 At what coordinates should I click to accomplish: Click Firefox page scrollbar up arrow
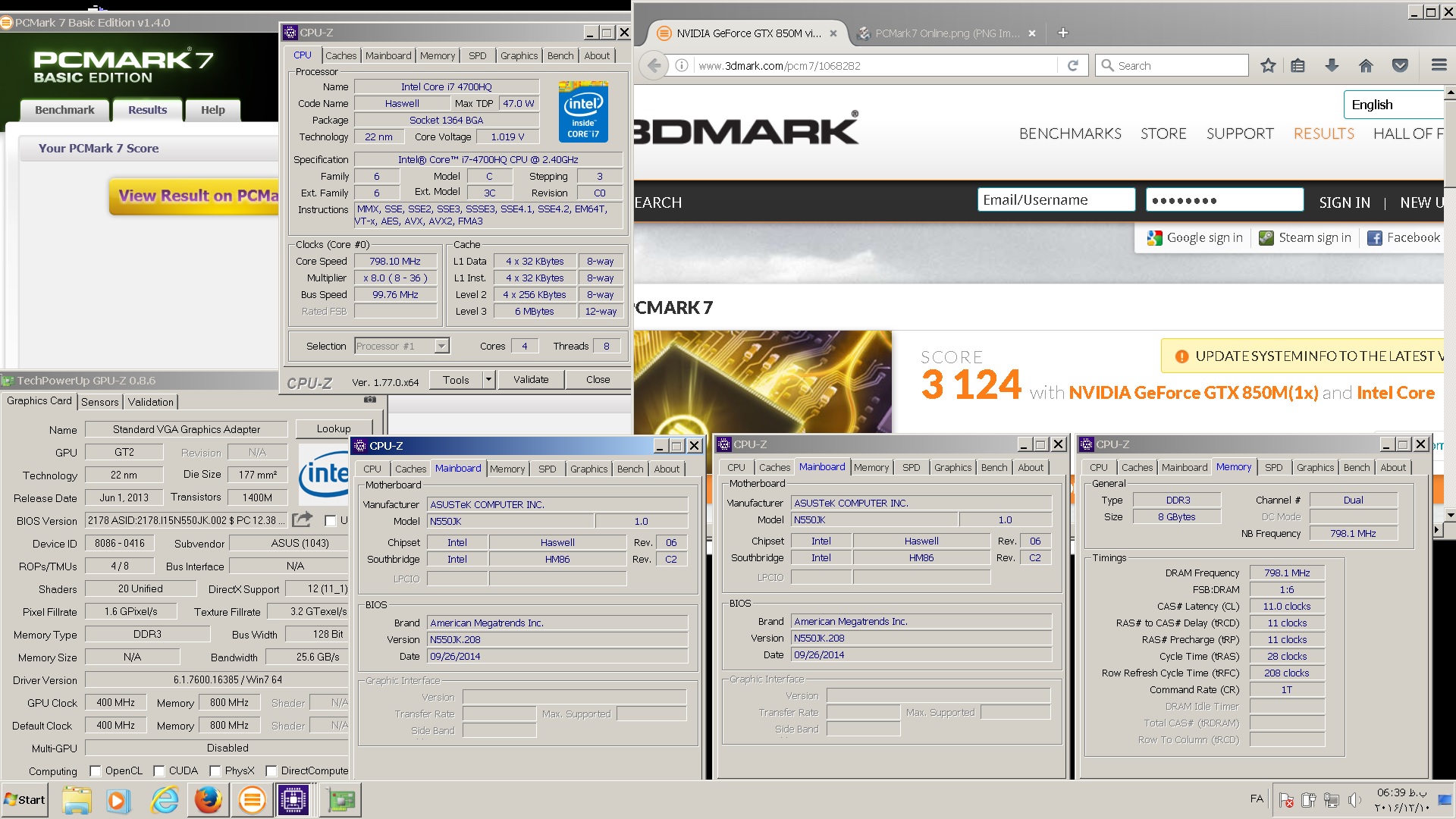[1450, 93]
